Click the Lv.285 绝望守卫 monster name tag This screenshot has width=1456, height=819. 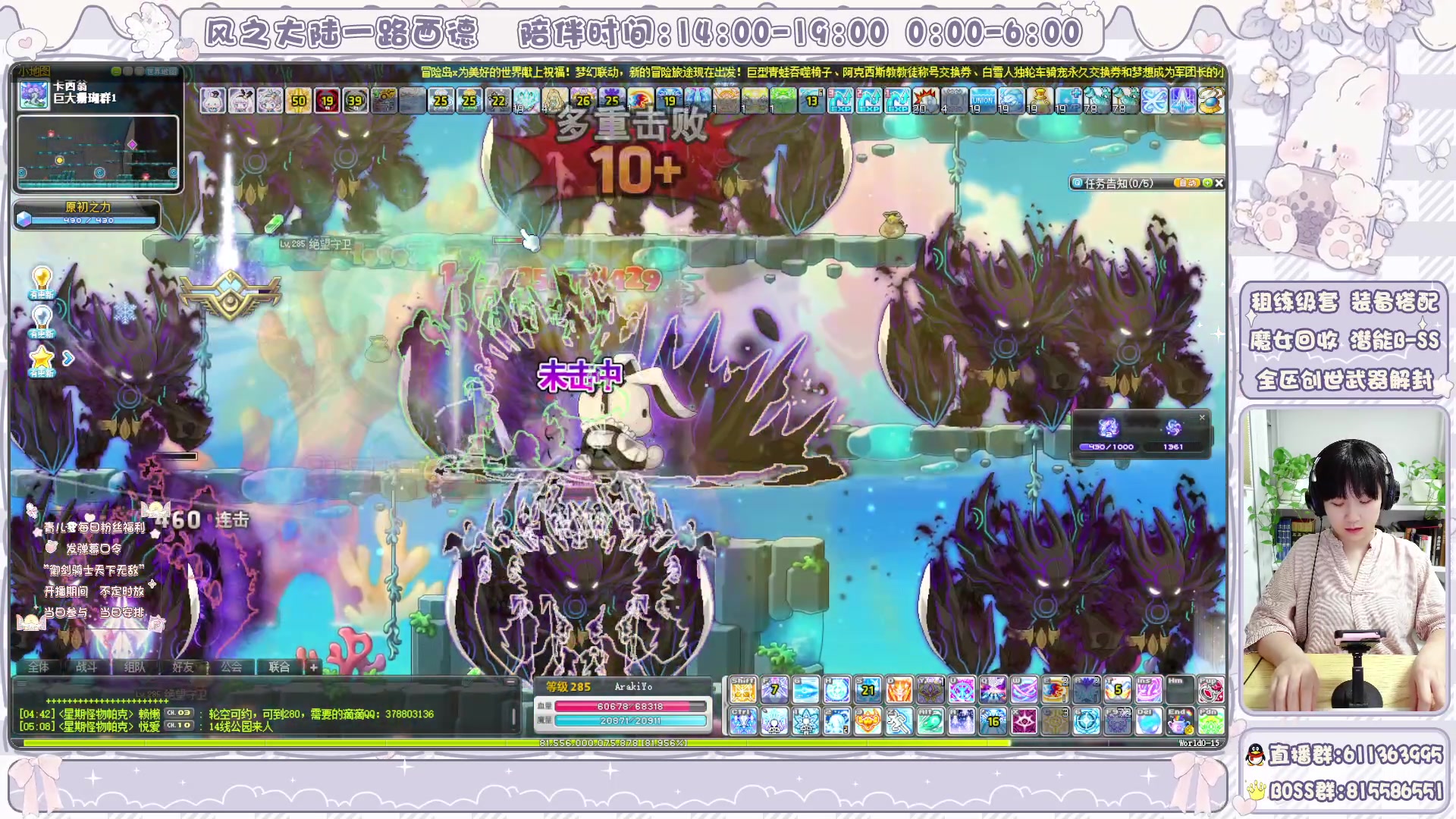click(315, 243)
